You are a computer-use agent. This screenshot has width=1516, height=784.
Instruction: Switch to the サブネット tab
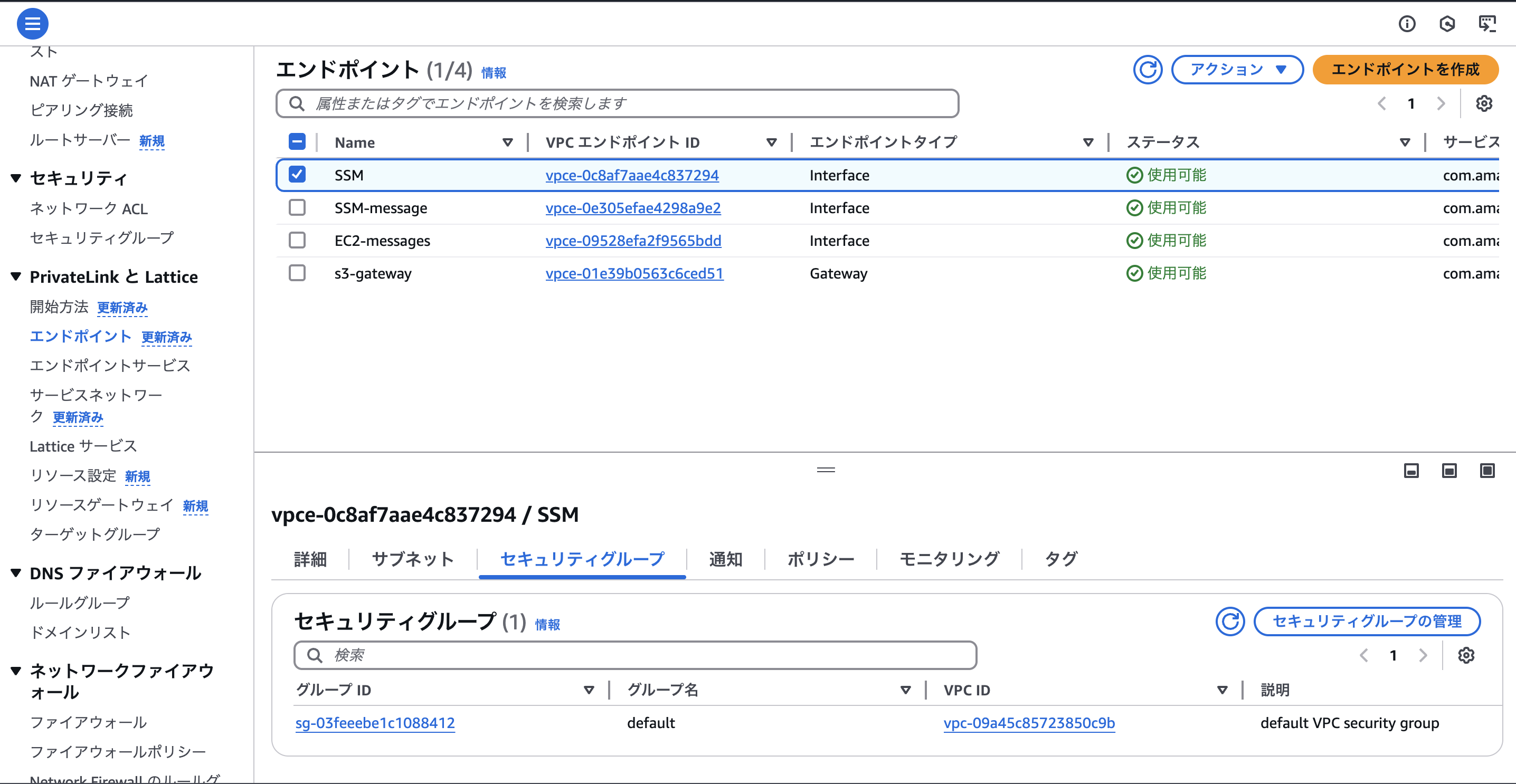(x=413, y=559)
